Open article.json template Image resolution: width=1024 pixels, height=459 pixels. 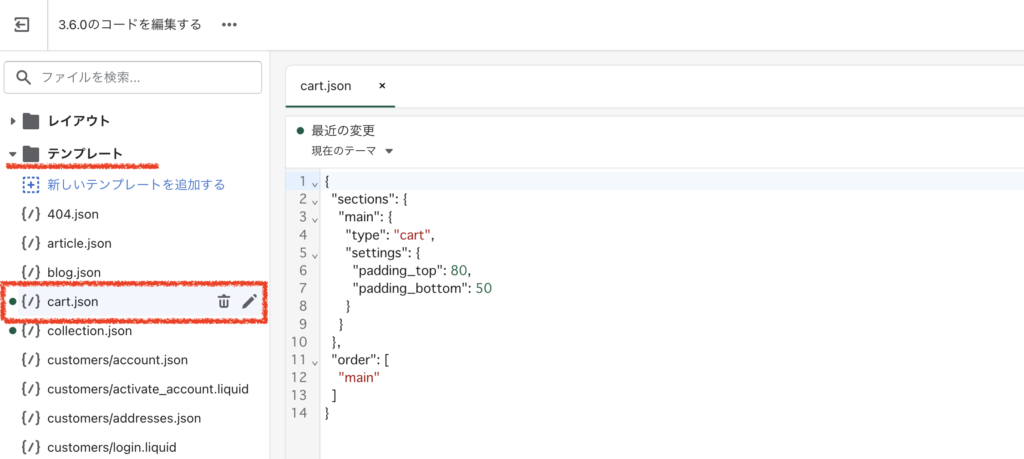click(x=79, y=244)
